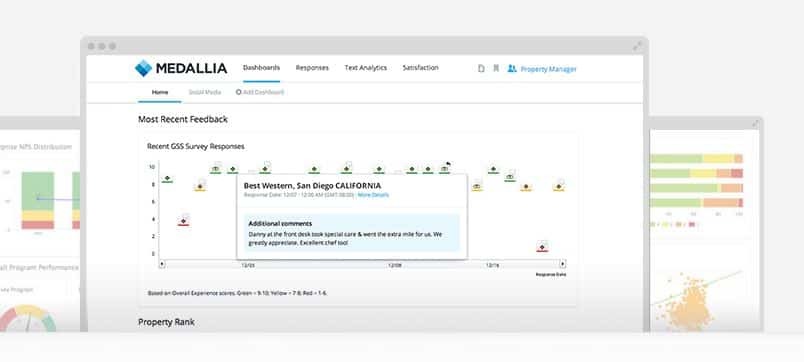The image size is (804, 362).
Task: Go to the Satisfaction section
Action: click(x=420, y=68)
